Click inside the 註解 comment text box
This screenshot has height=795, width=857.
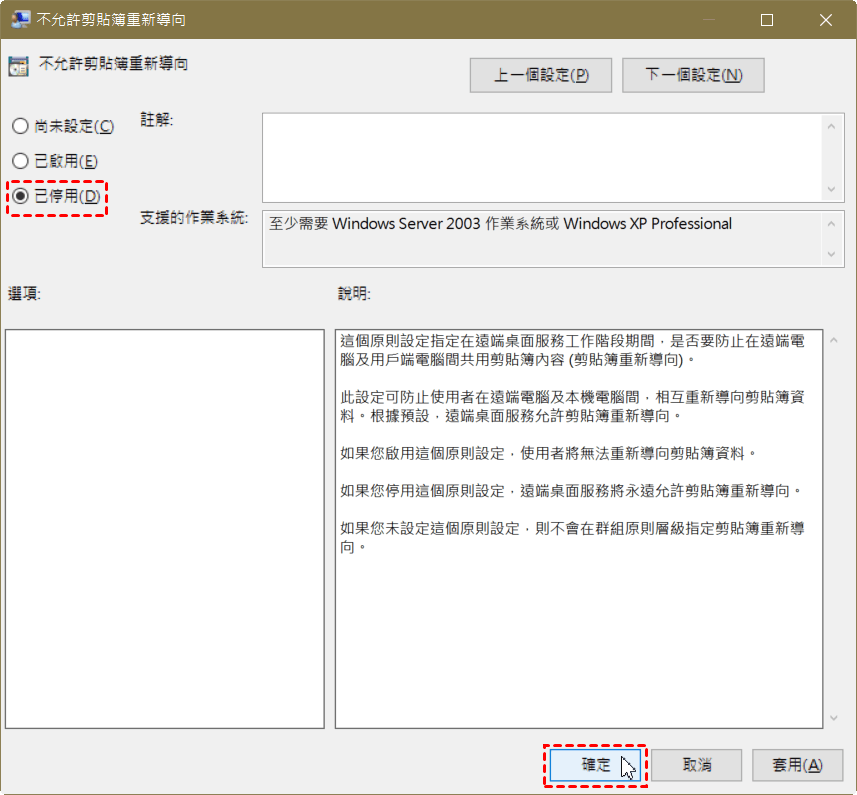point(542,157)
